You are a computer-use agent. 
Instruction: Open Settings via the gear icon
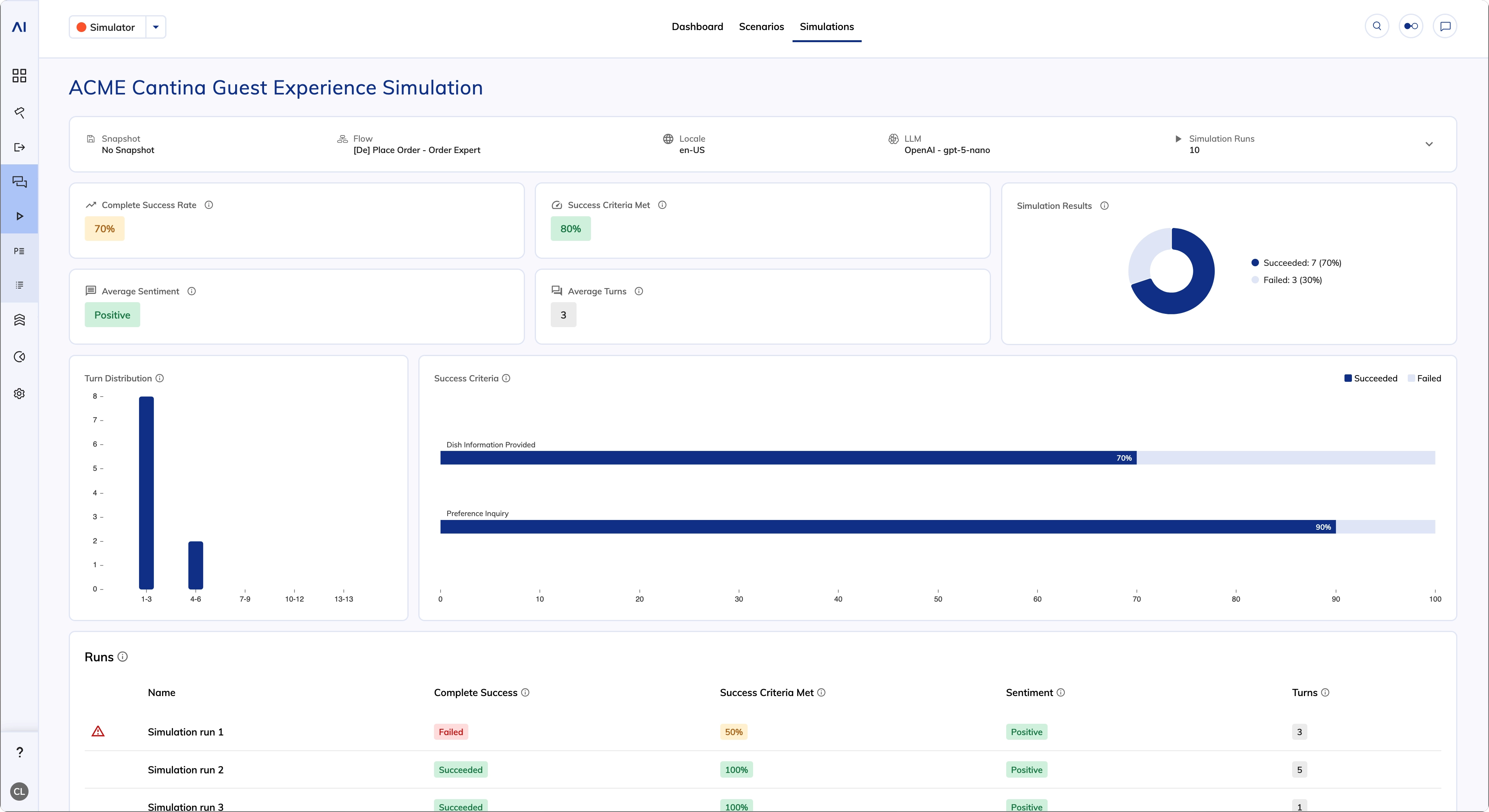click(x=19, y=393)
